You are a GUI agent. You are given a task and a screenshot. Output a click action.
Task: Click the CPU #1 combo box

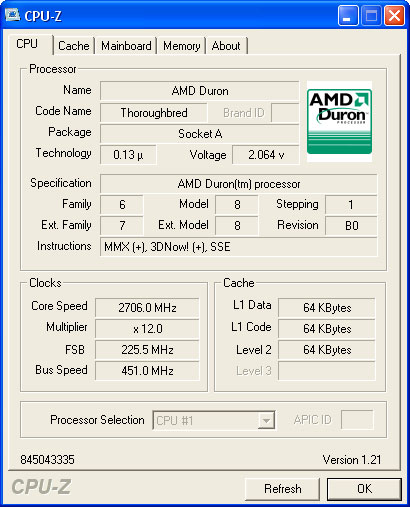click(214, 420)
